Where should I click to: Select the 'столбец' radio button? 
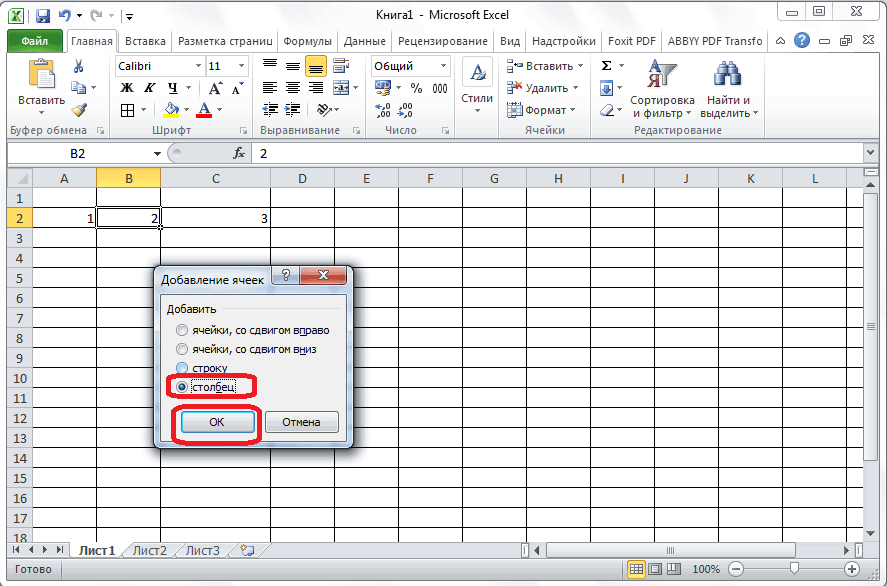(x=181, y=387)
